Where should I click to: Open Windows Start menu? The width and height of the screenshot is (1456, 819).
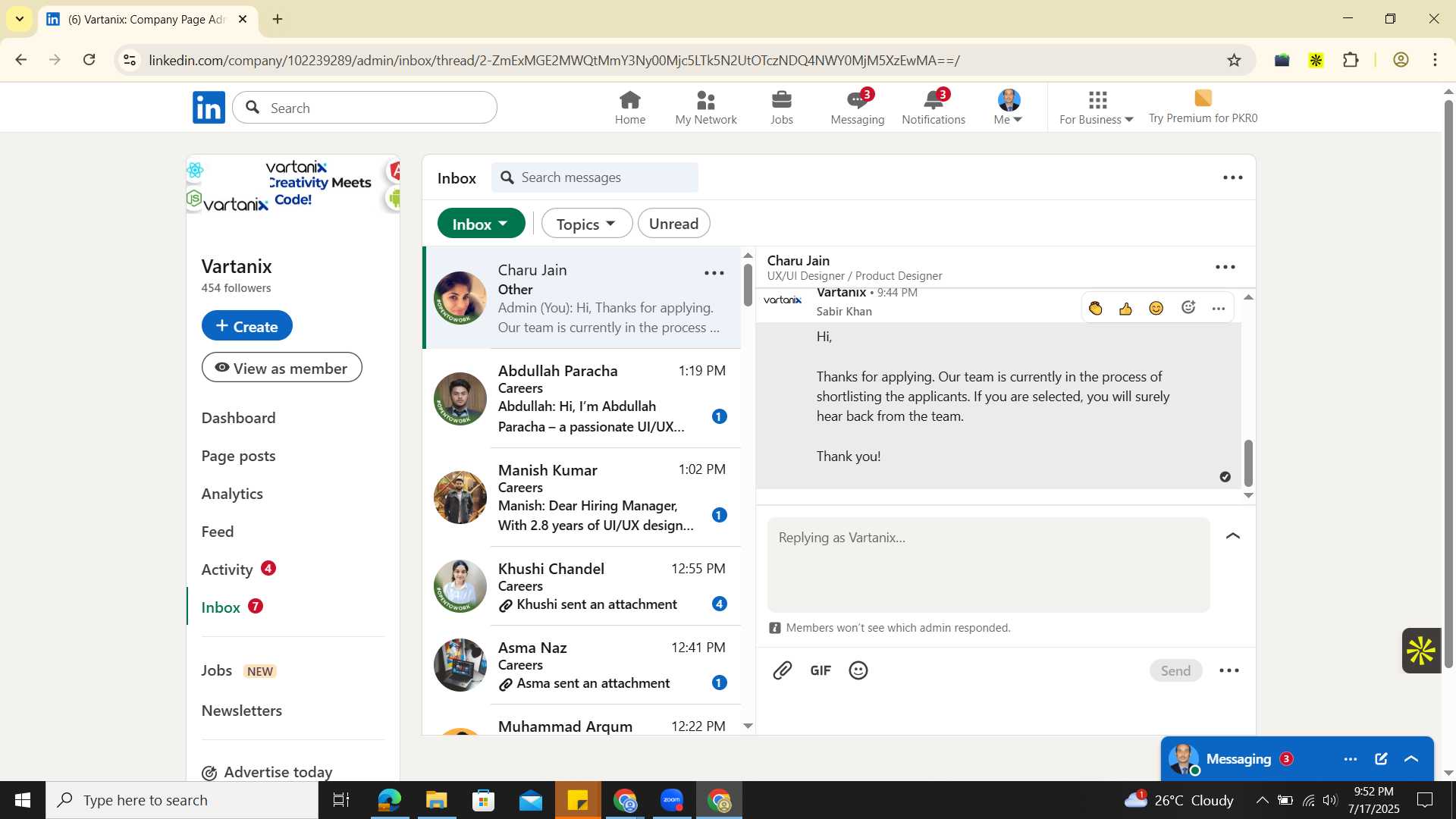(23, 800)
